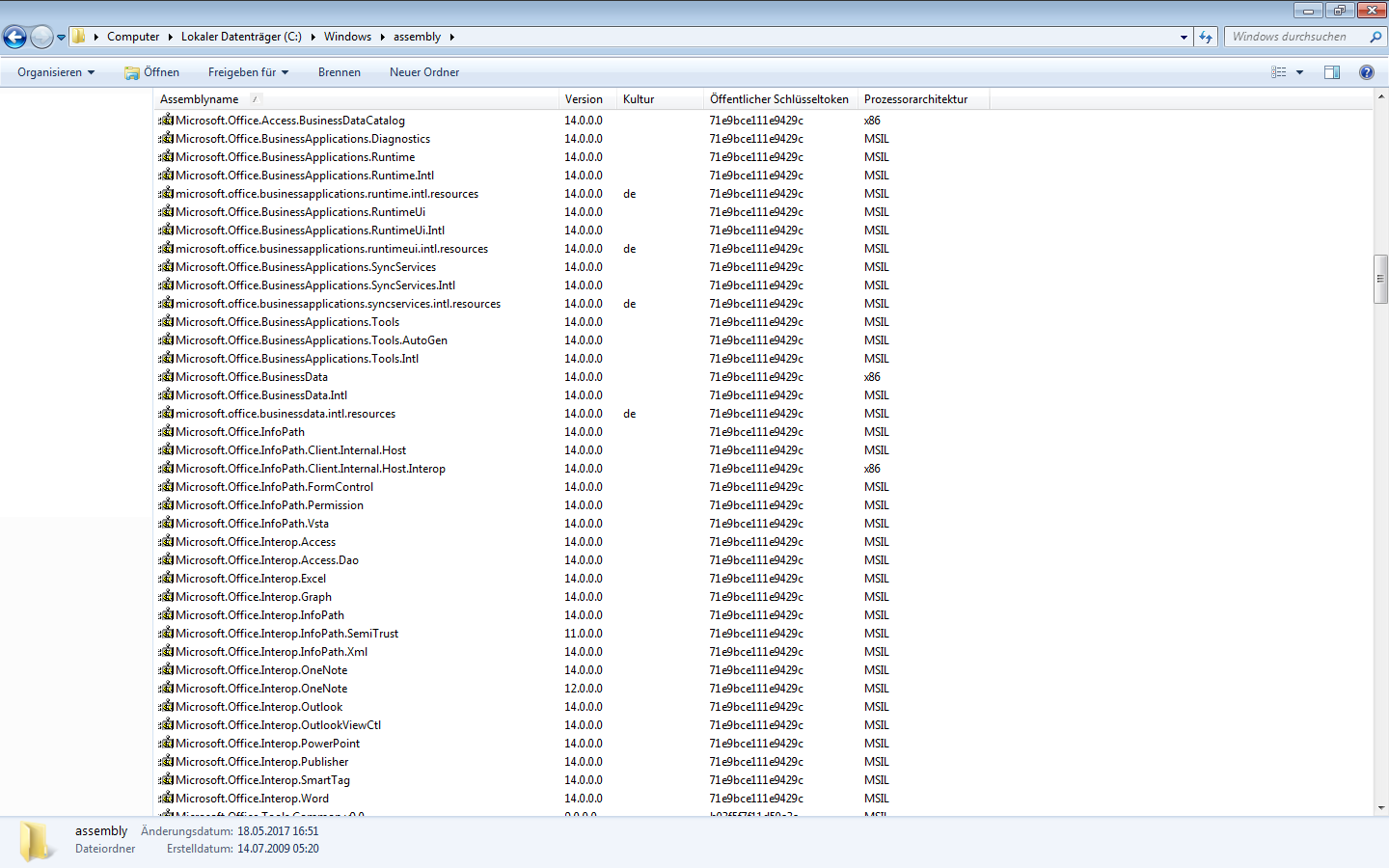Select Microsoft.Office.Access.BusinessDataCatalog assembly icon
Viewport: 1389px width, 868px height.
point(166,120)
